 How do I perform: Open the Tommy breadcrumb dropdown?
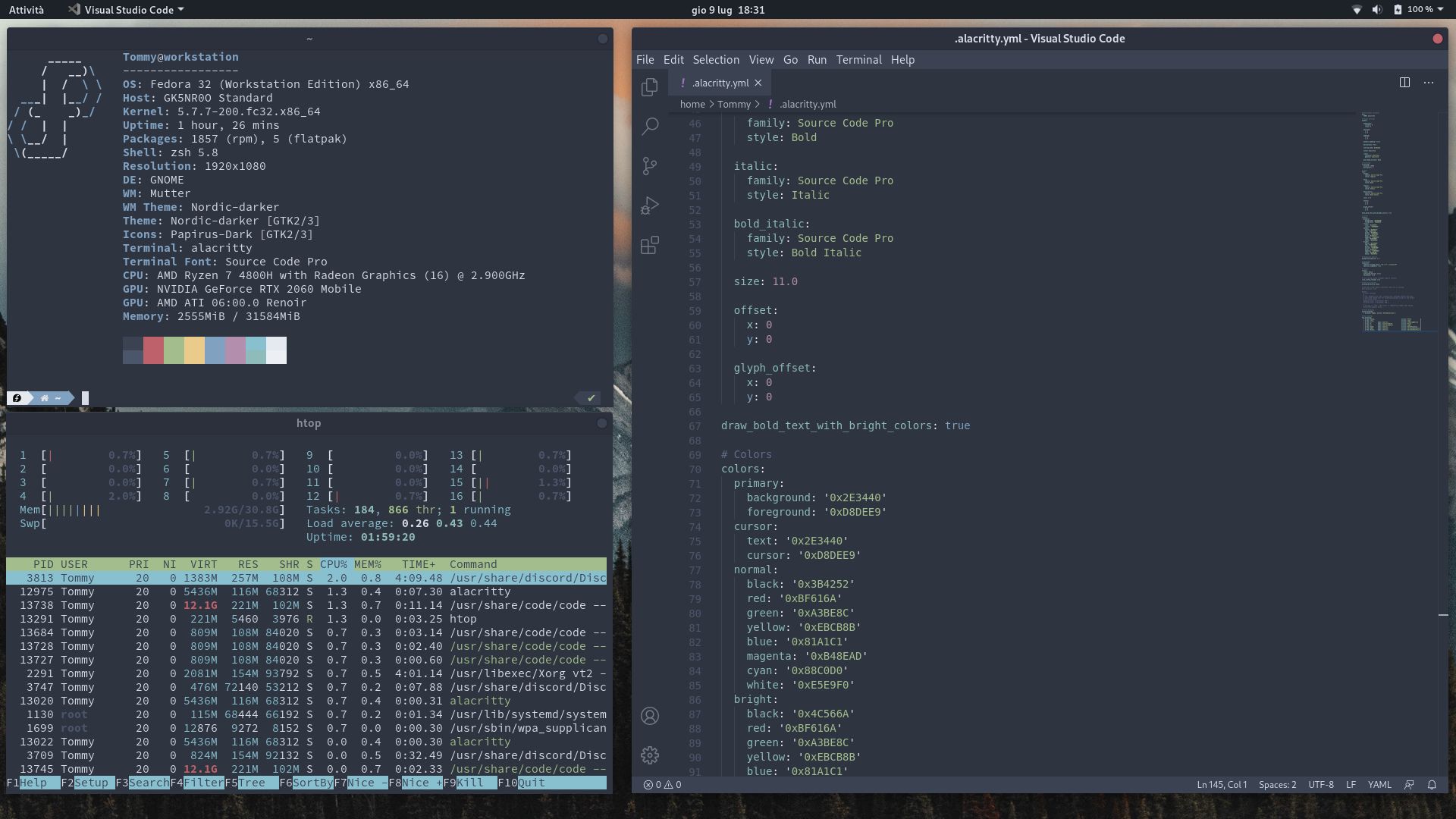tap(735, 104)
